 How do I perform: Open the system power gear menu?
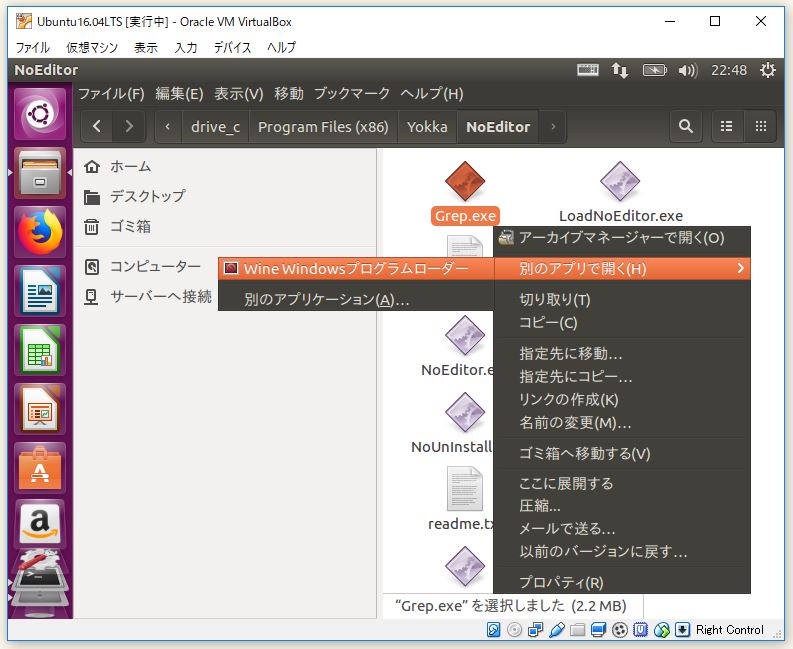(768, 70)
